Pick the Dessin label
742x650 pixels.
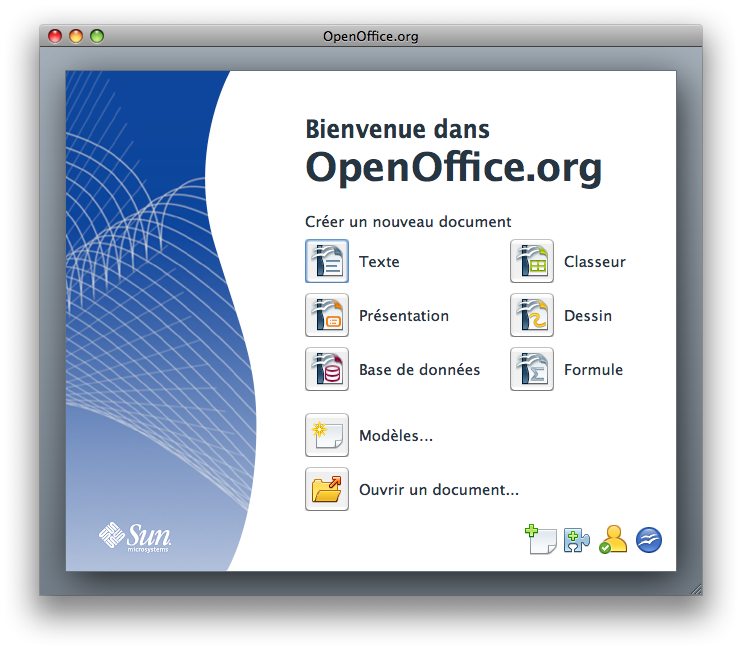[x=588, y=316]
